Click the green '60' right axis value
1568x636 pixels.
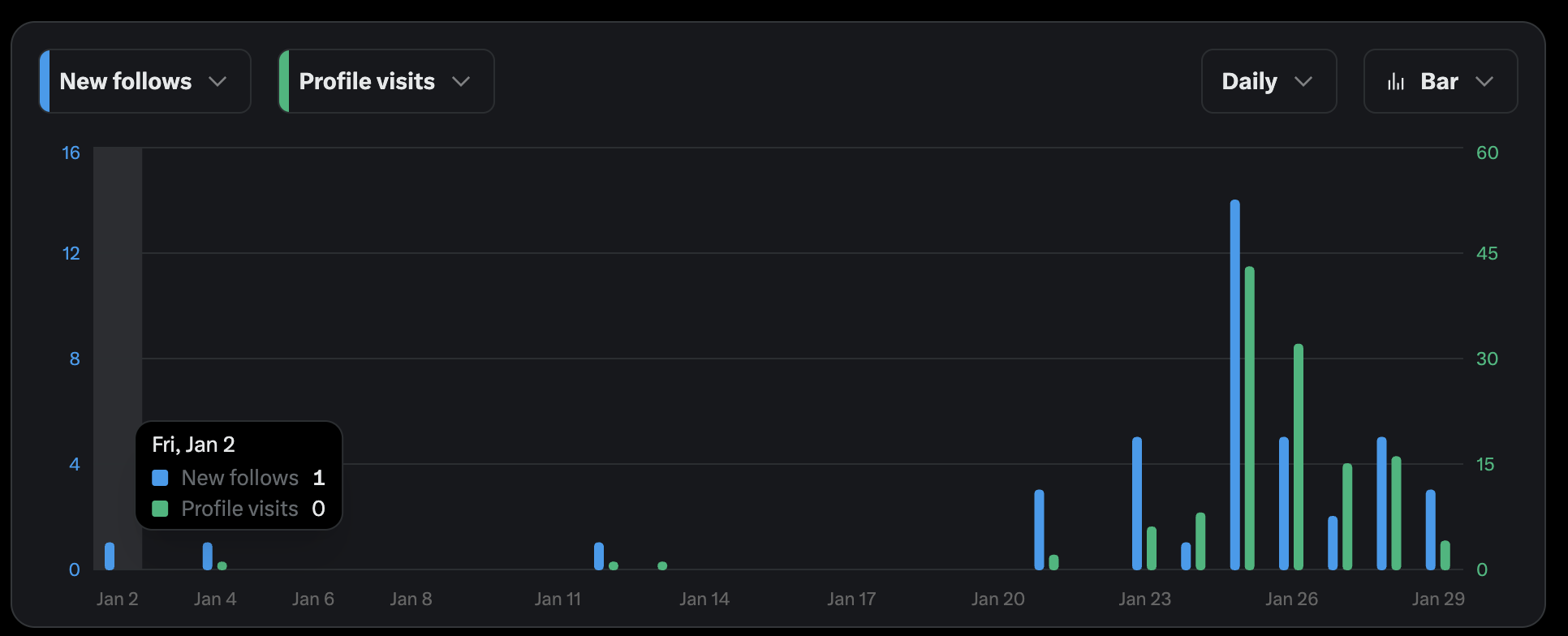[1488, 153]
